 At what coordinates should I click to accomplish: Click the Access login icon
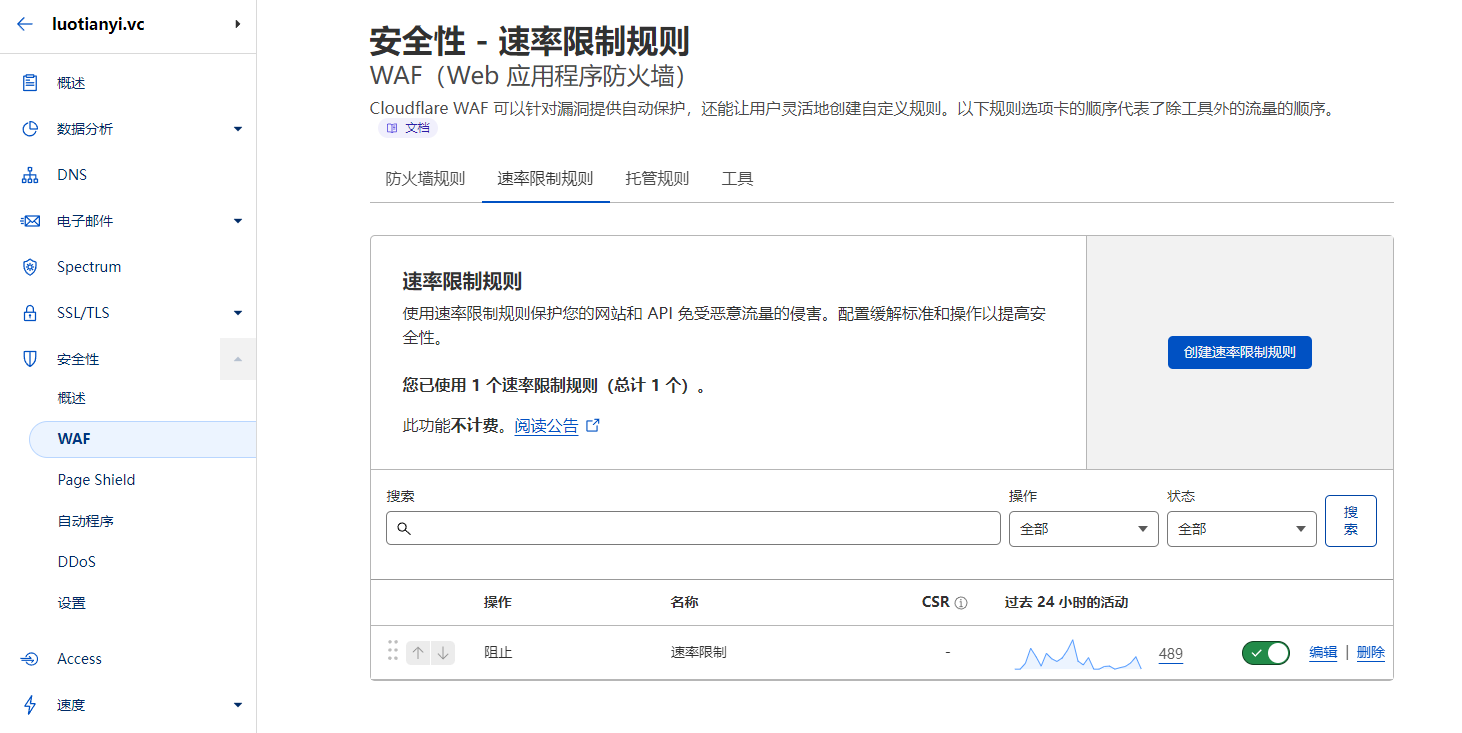tap(30, 659)
